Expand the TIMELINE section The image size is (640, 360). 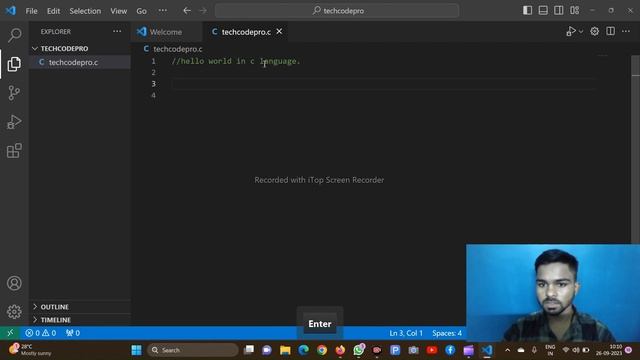[80, 320]
